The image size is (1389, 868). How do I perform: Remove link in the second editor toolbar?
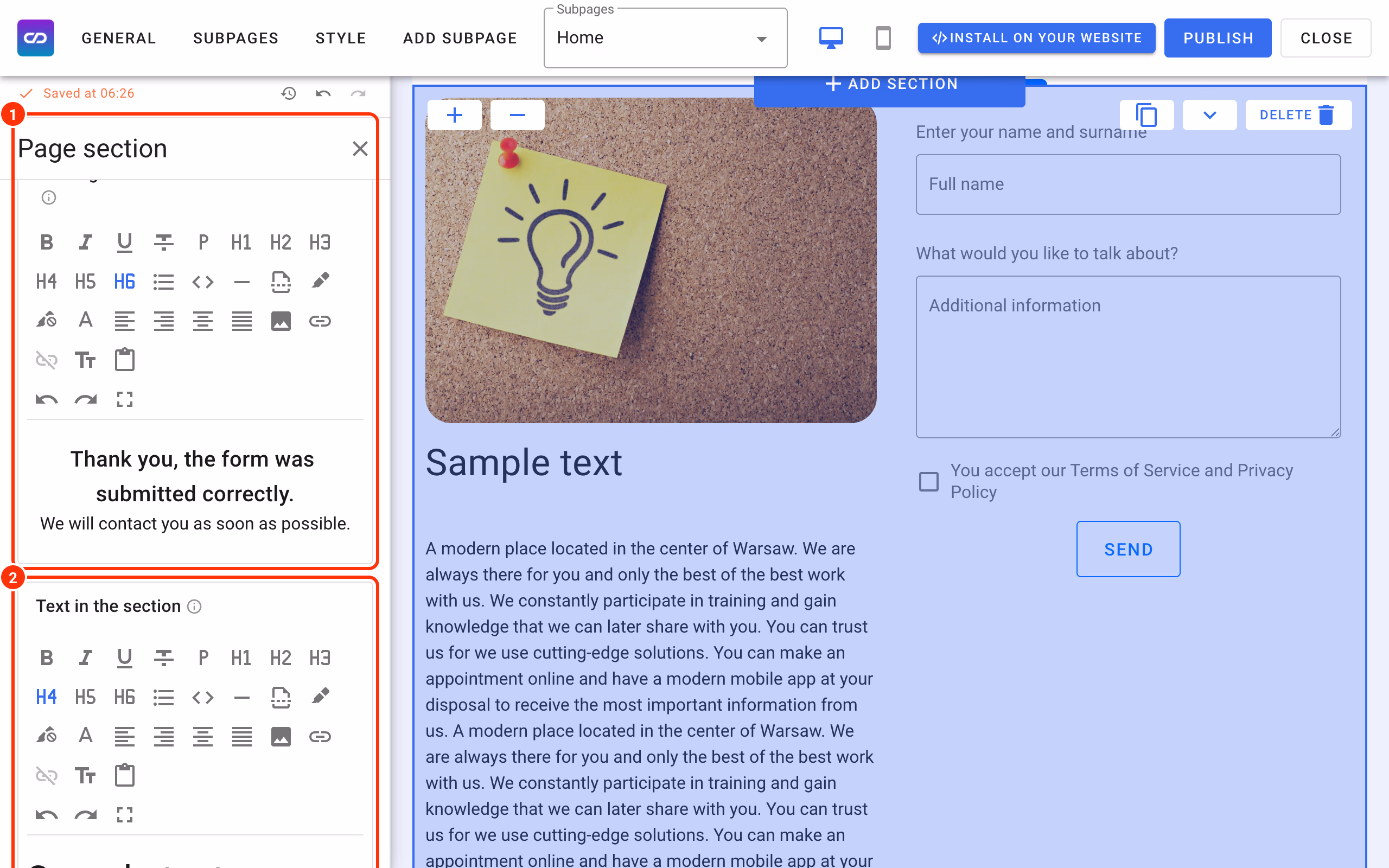tap(47, 776)
